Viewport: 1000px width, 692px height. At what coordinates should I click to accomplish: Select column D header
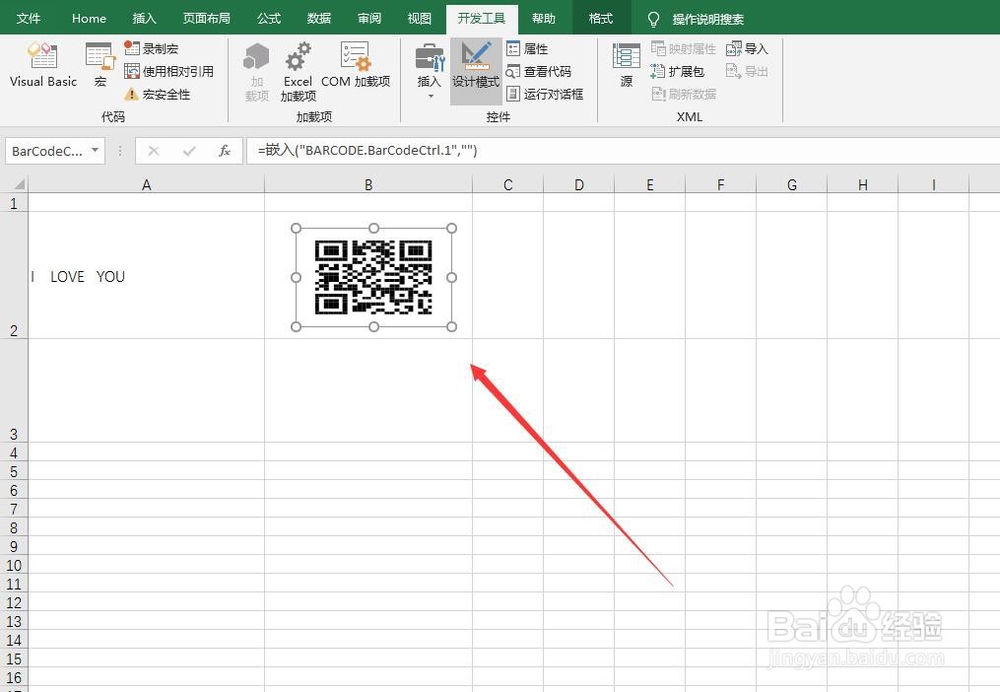coord(578,184)
